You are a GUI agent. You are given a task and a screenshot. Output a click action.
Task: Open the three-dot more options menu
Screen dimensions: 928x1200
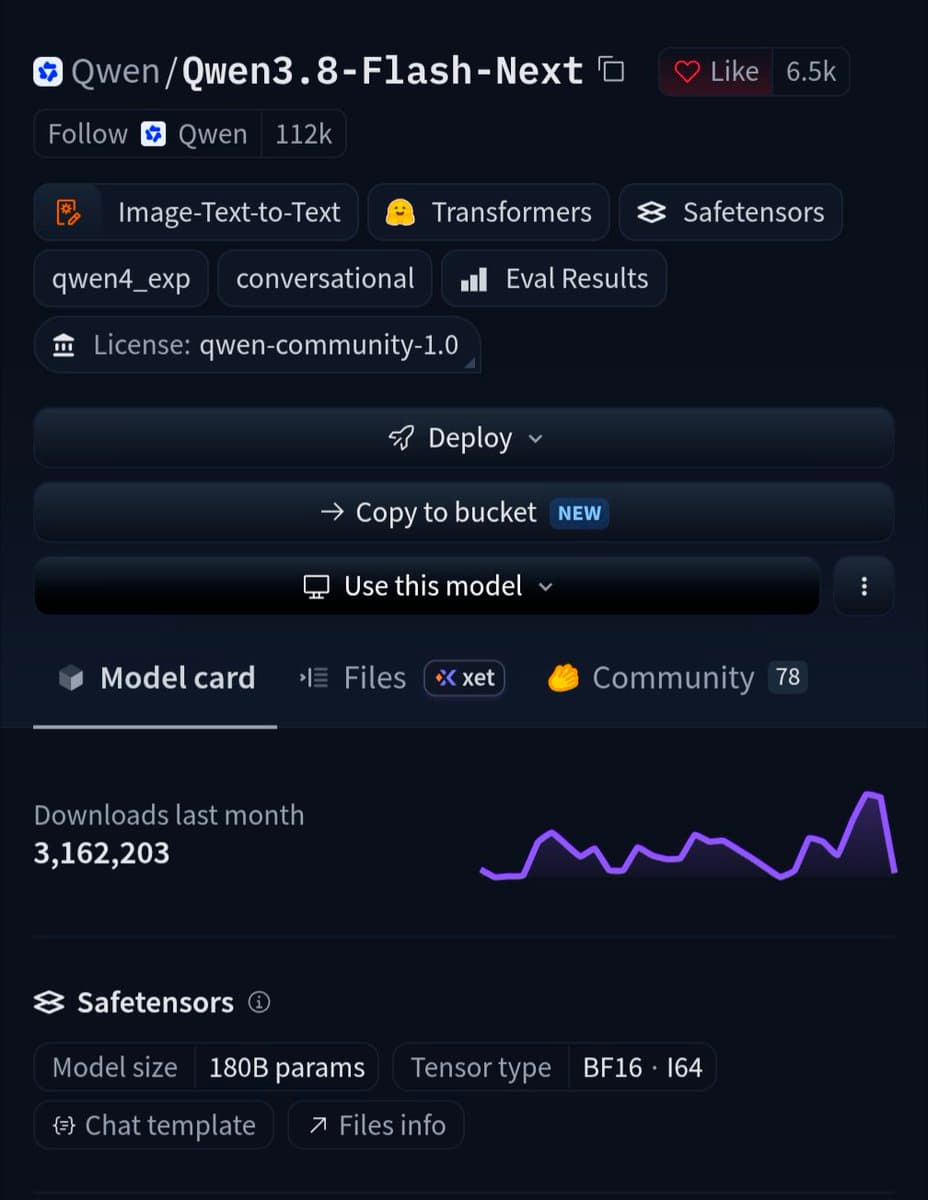click(864, 586)
